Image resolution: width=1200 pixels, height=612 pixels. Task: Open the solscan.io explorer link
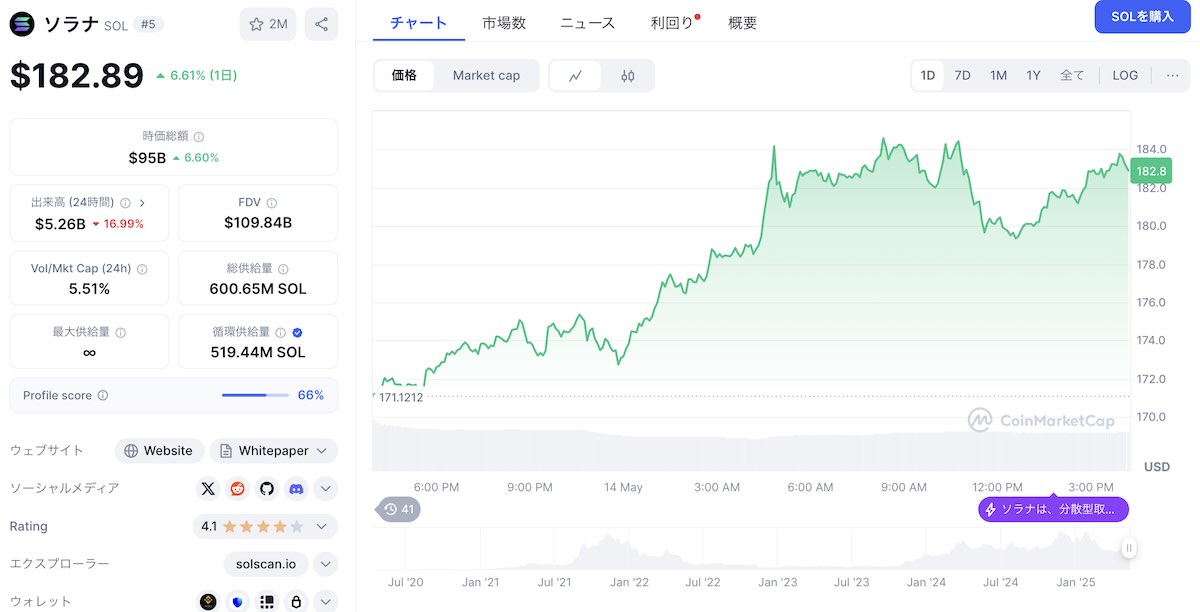tap(264, 564)
